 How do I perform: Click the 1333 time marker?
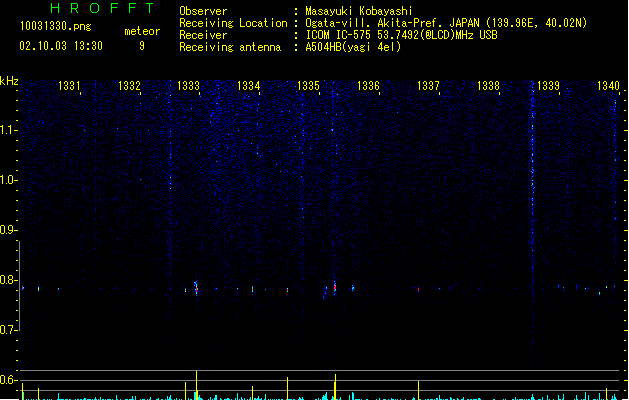coord(188,86)
